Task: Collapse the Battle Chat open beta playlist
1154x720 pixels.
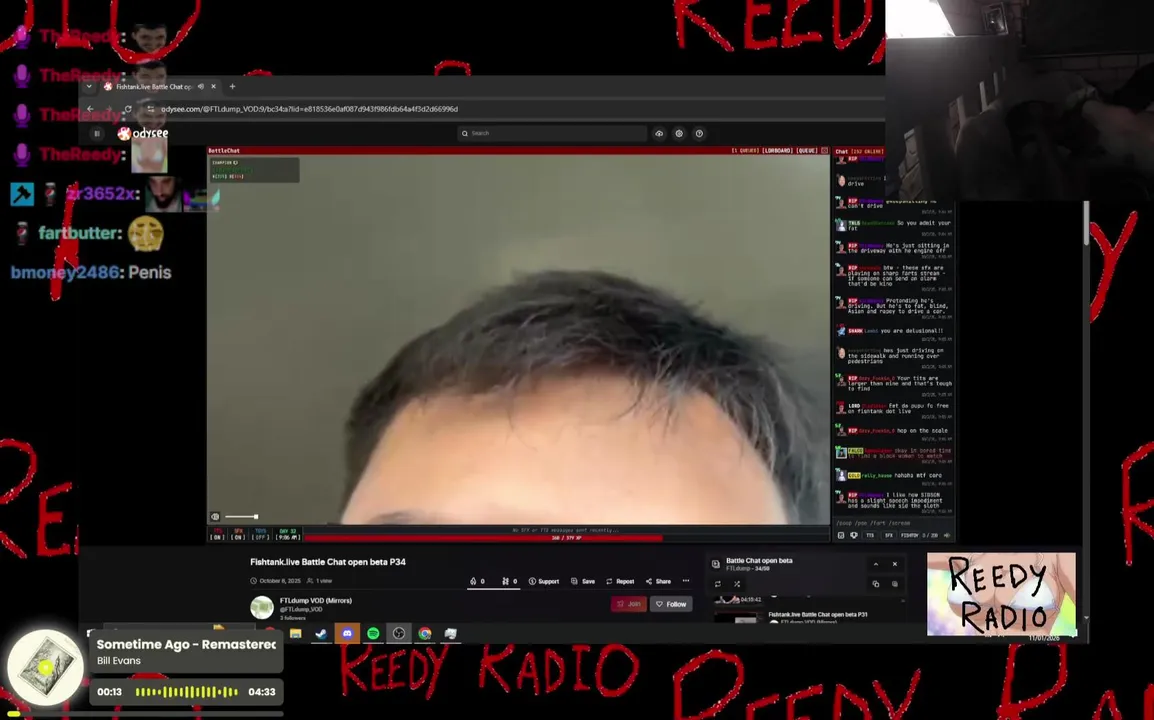Action: point(876,564)
